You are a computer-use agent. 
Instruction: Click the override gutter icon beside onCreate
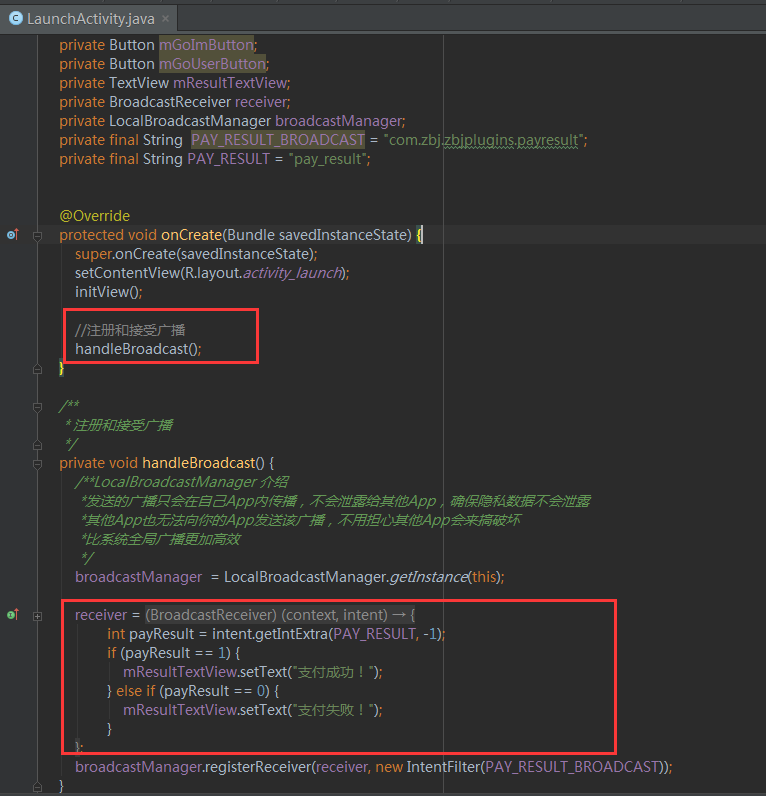click(x=13, y=235)
